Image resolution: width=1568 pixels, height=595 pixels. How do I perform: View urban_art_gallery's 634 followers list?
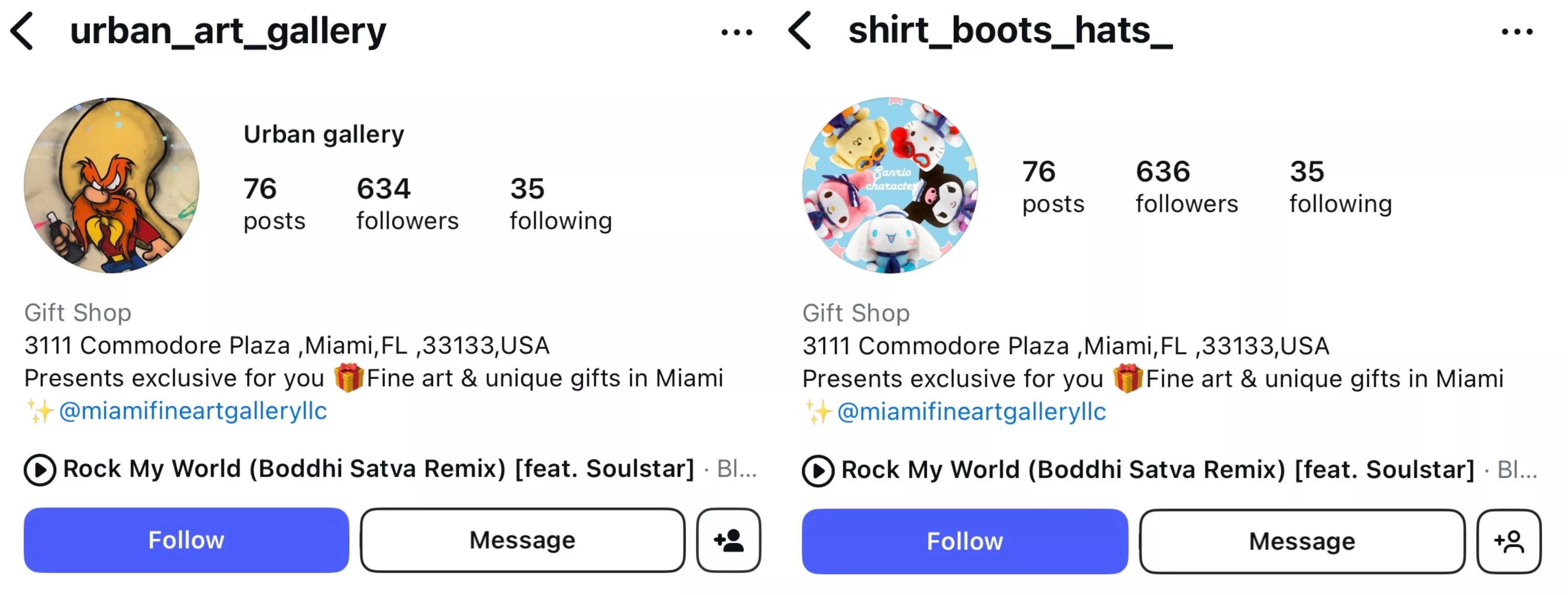pyautogui.click(x=407, y=204)
